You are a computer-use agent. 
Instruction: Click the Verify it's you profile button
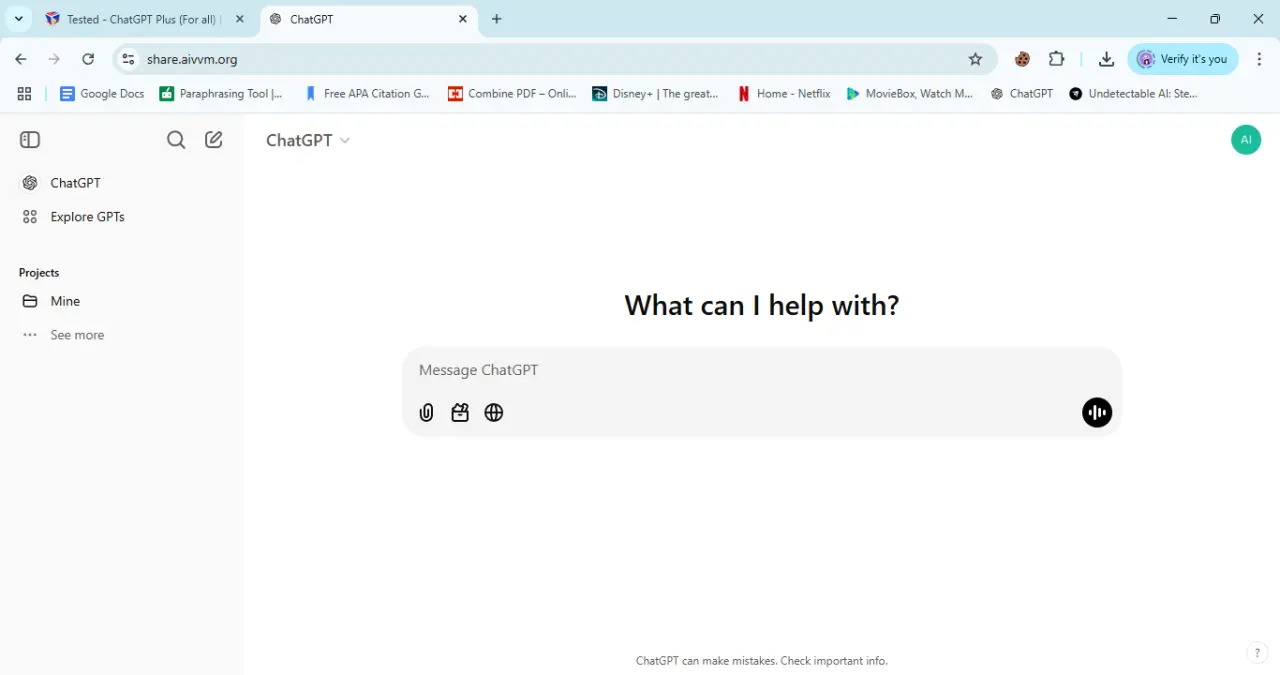pyautogui.click(x=1183, y=59)
